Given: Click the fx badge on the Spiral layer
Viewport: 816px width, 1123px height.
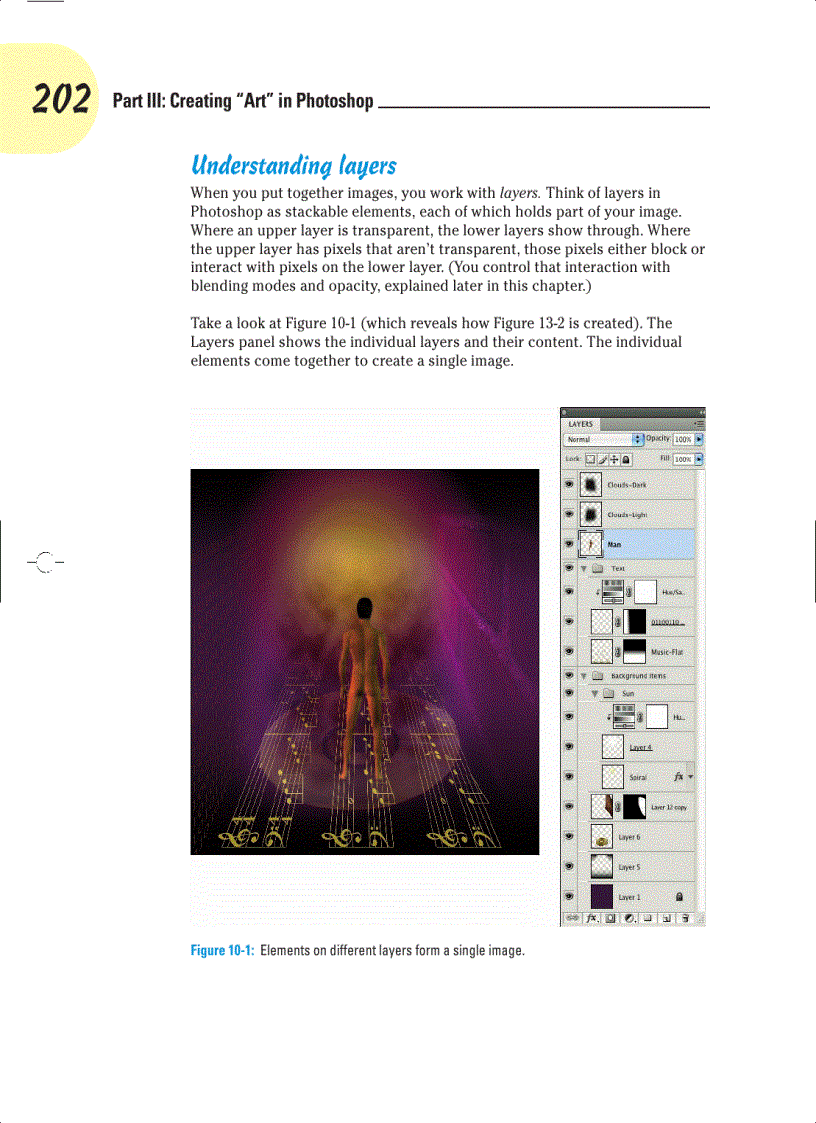Looking at the screenshot, I should 679,777.
